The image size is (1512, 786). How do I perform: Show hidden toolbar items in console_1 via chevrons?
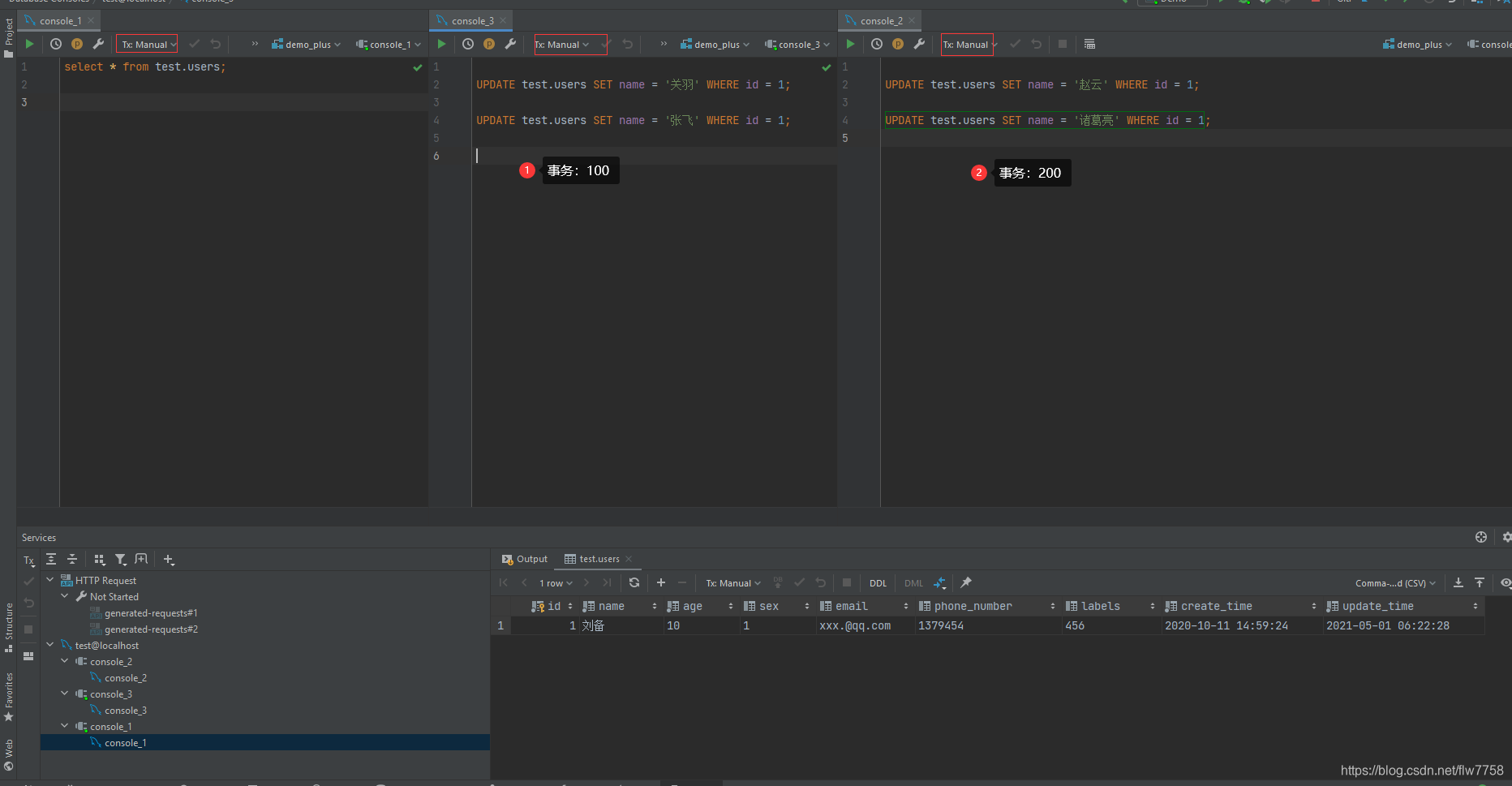(x=255, y=44)
